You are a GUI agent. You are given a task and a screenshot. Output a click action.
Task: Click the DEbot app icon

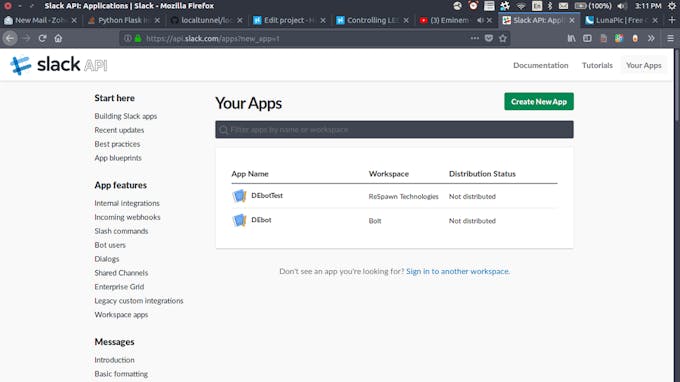(239, 220)
